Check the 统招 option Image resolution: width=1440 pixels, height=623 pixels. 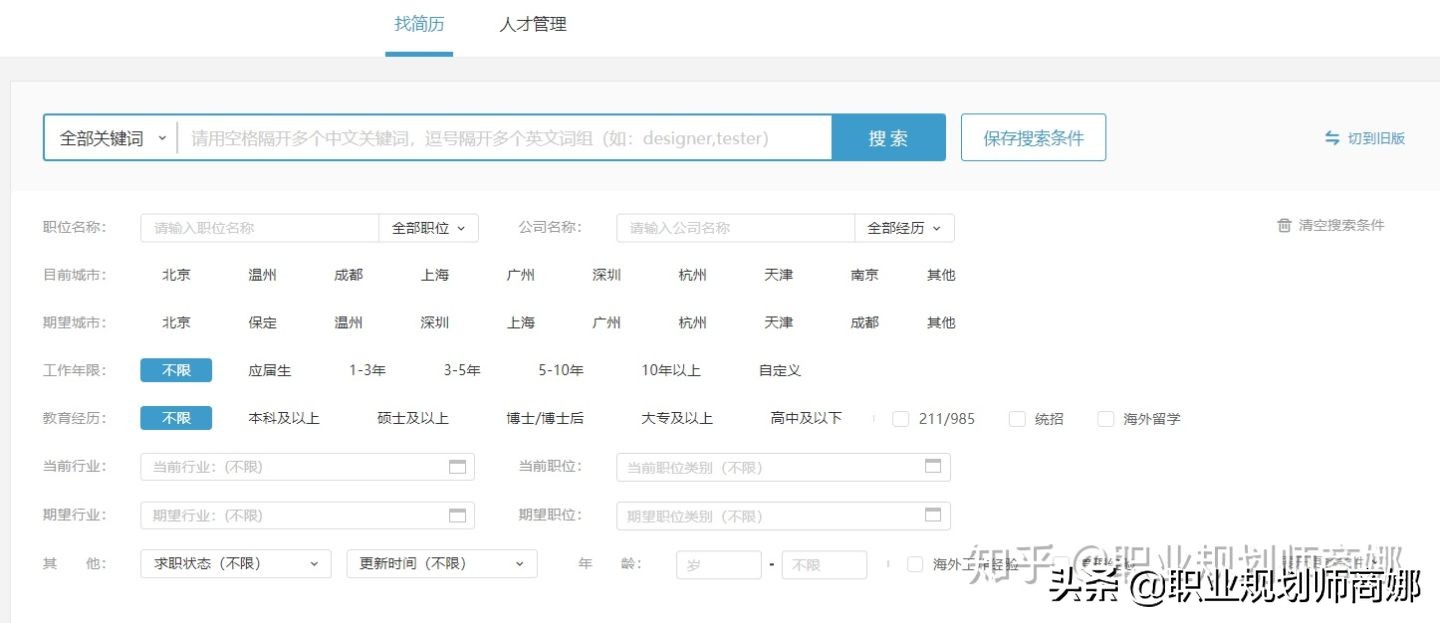pyautogui.click(x=1017, y=419)
